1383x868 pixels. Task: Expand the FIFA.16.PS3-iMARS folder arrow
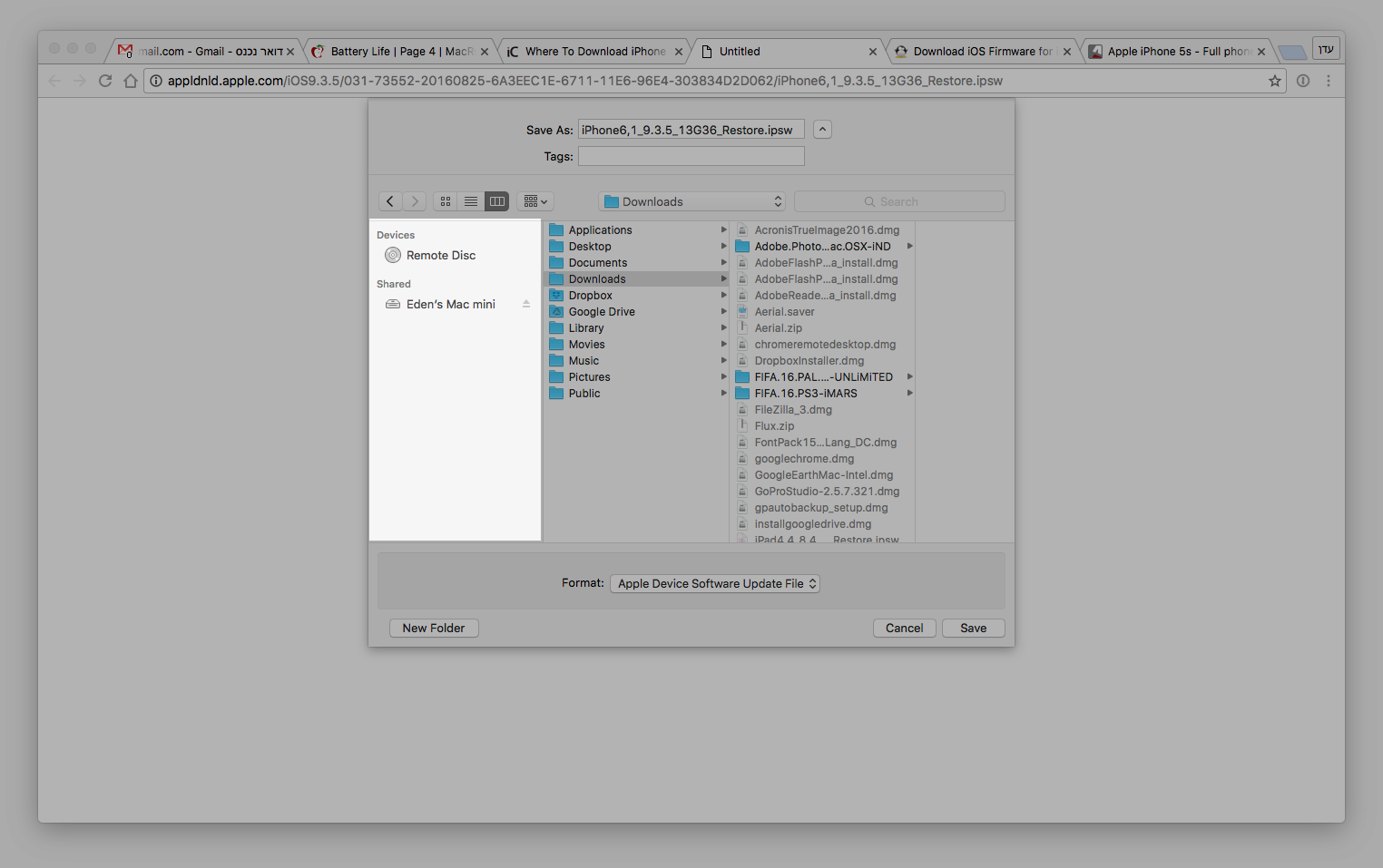pyautogui.click(x=909, y=393)
